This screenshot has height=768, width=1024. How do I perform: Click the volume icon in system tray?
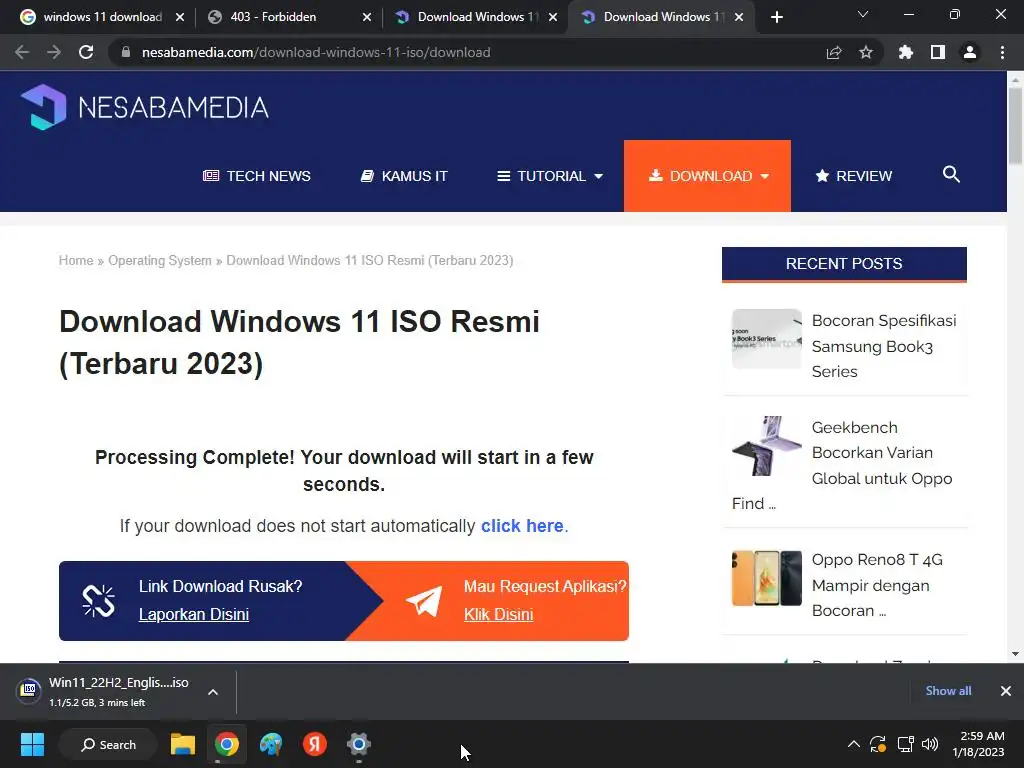click(929, 744)
